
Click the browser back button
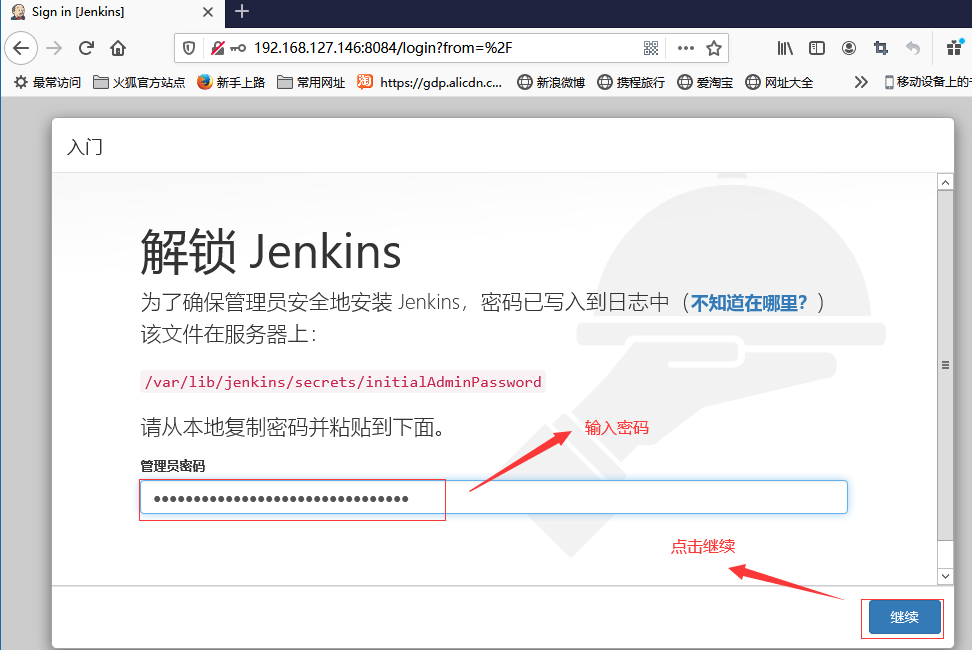22,48
